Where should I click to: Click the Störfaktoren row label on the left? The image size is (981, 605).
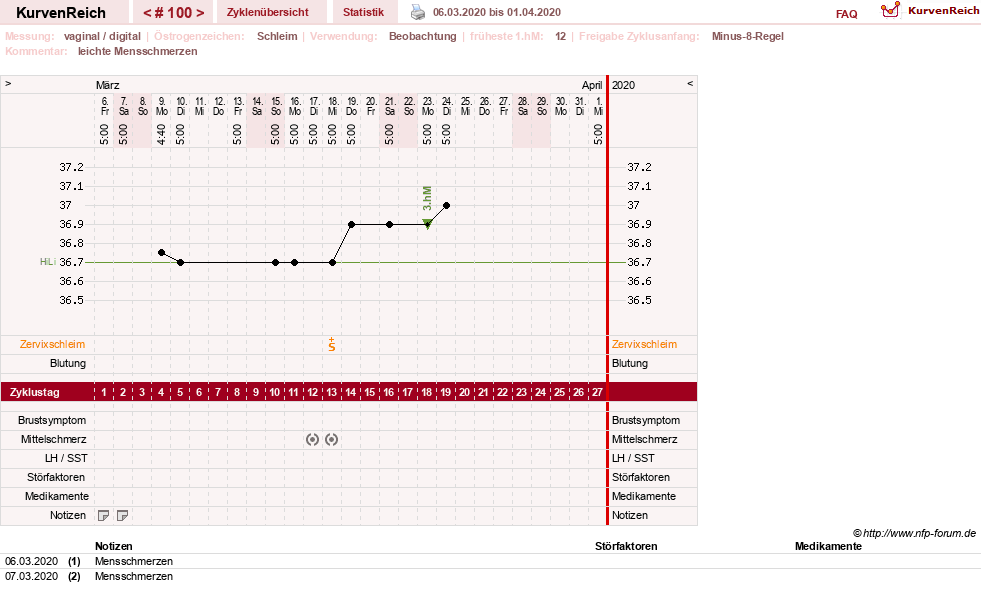(56, 477)
